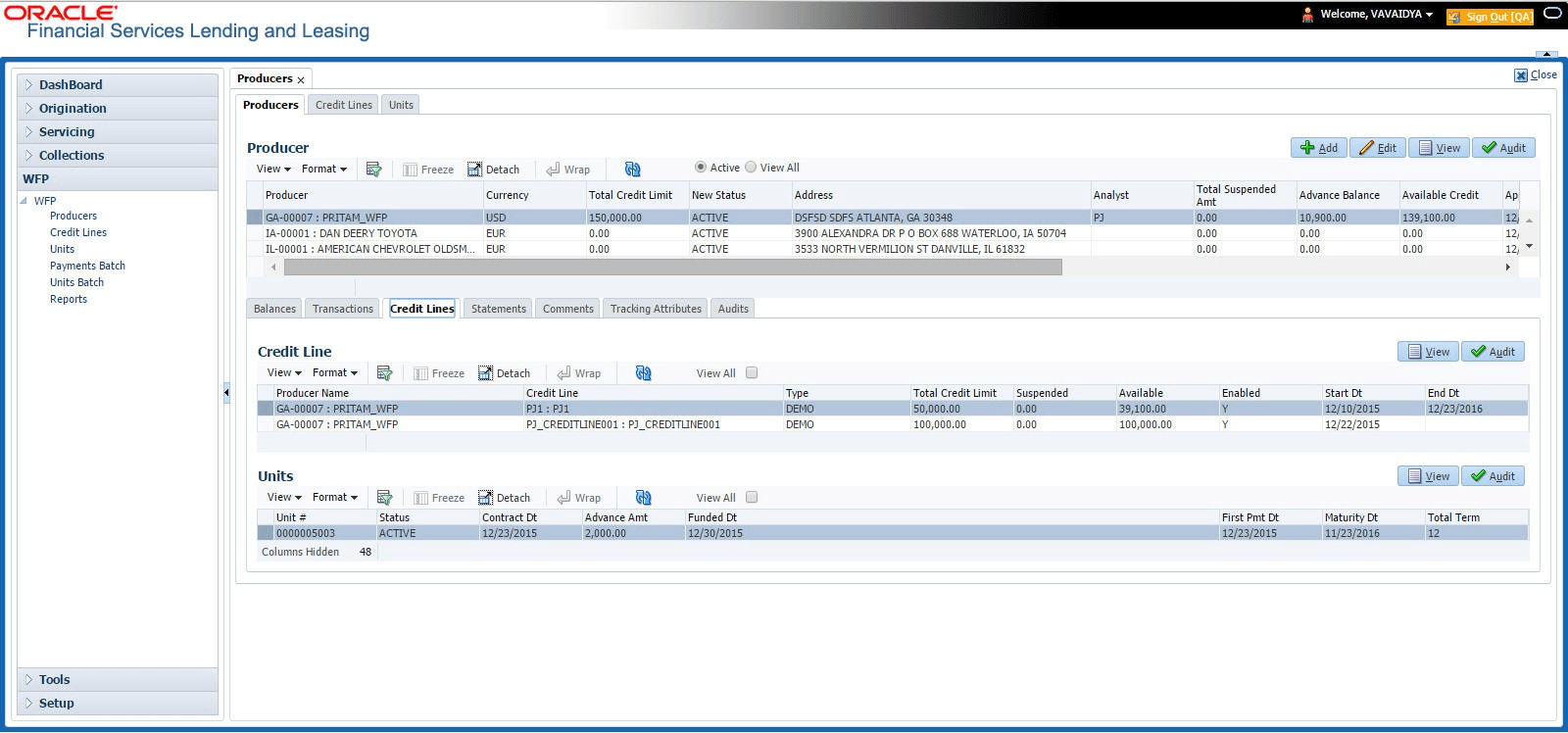Collapse the left navigation pane splitter
The image size is (1568, 733).
click(226, 392)
